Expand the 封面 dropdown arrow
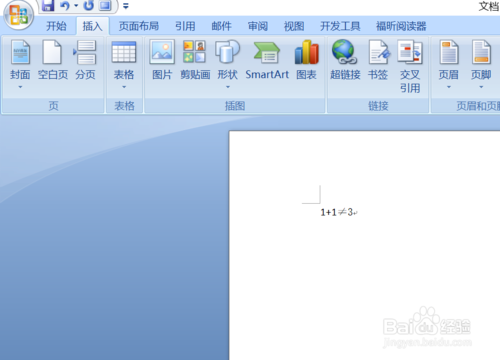 click(x=20, y=87)
